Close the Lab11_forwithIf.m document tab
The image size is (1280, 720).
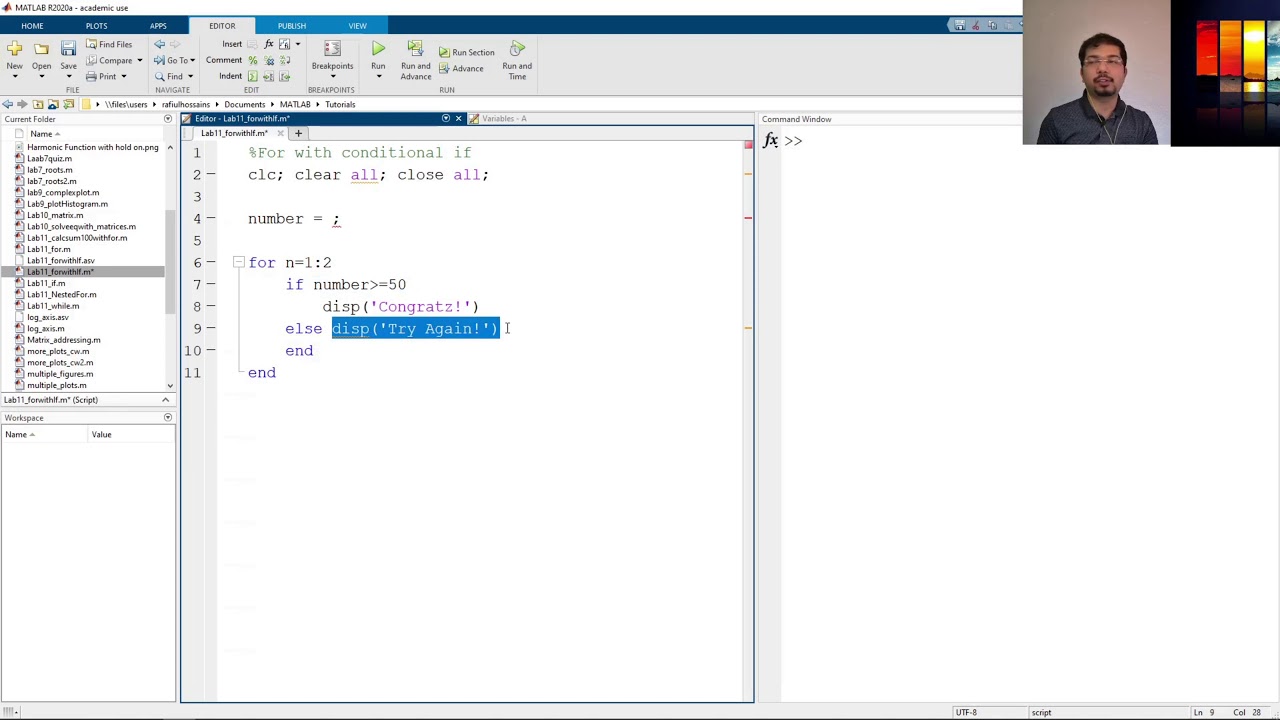tap(281, 133)
